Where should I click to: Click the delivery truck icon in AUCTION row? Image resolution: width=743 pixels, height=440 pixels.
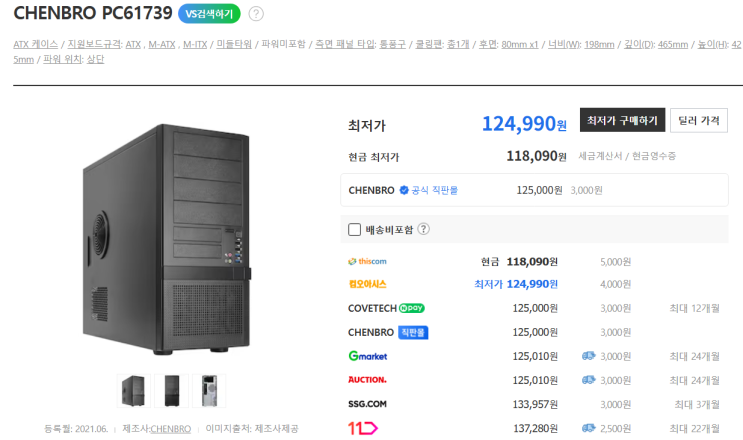point(589,380)
